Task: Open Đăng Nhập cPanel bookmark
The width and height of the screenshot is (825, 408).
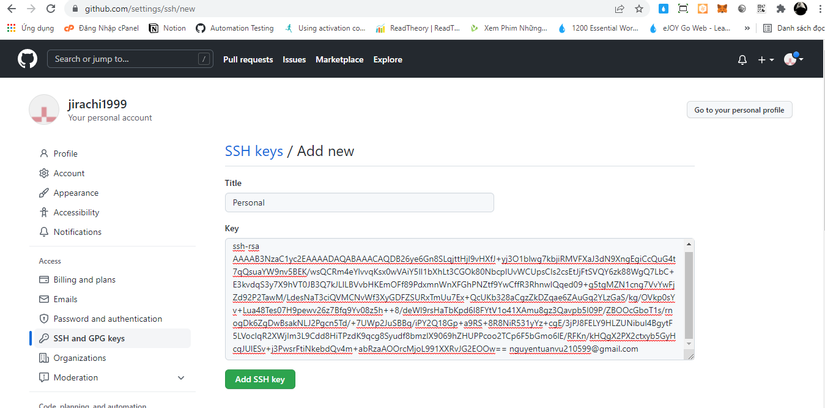Action: (101, 28)
